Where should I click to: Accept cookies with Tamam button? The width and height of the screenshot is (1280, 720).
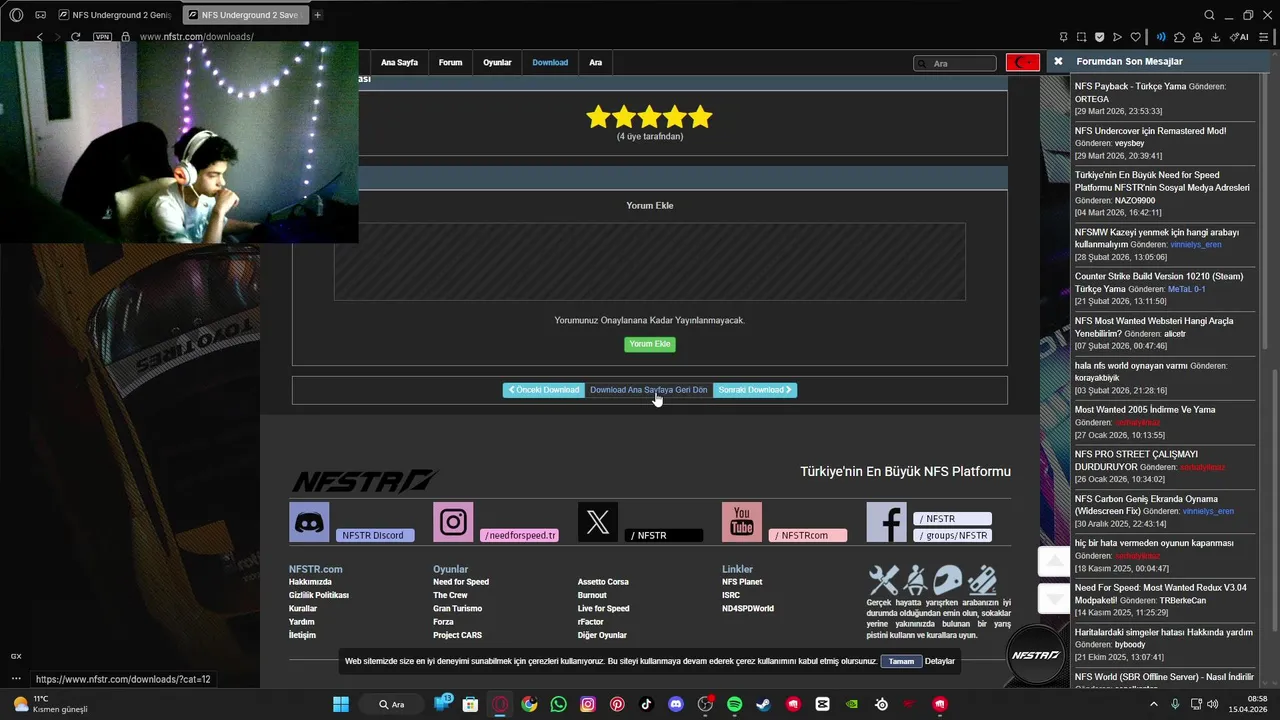(901, 661)
